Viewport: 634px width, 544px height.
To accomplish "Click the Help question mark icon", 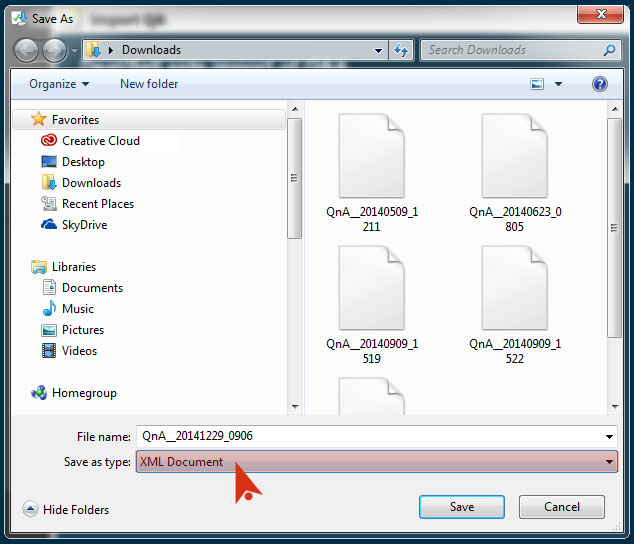I will [x=600, y=84].
